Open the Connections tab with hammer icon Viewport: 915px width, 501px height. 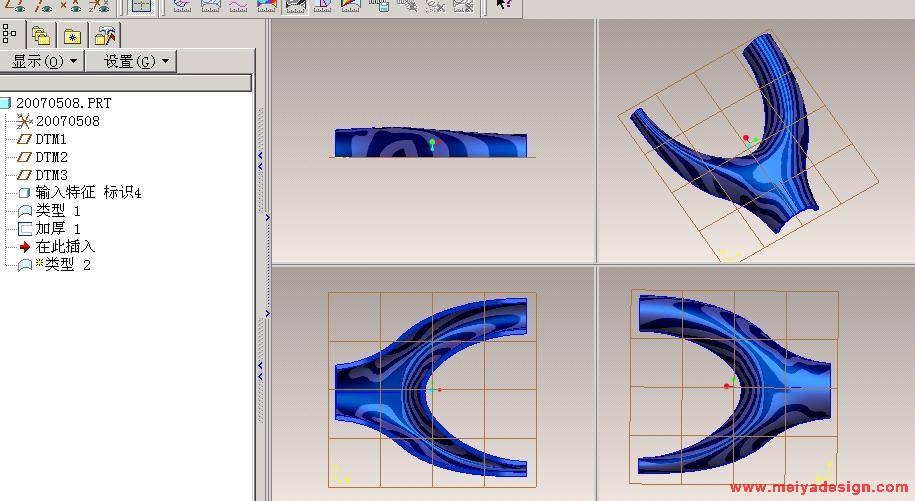[x=104, y=36]
